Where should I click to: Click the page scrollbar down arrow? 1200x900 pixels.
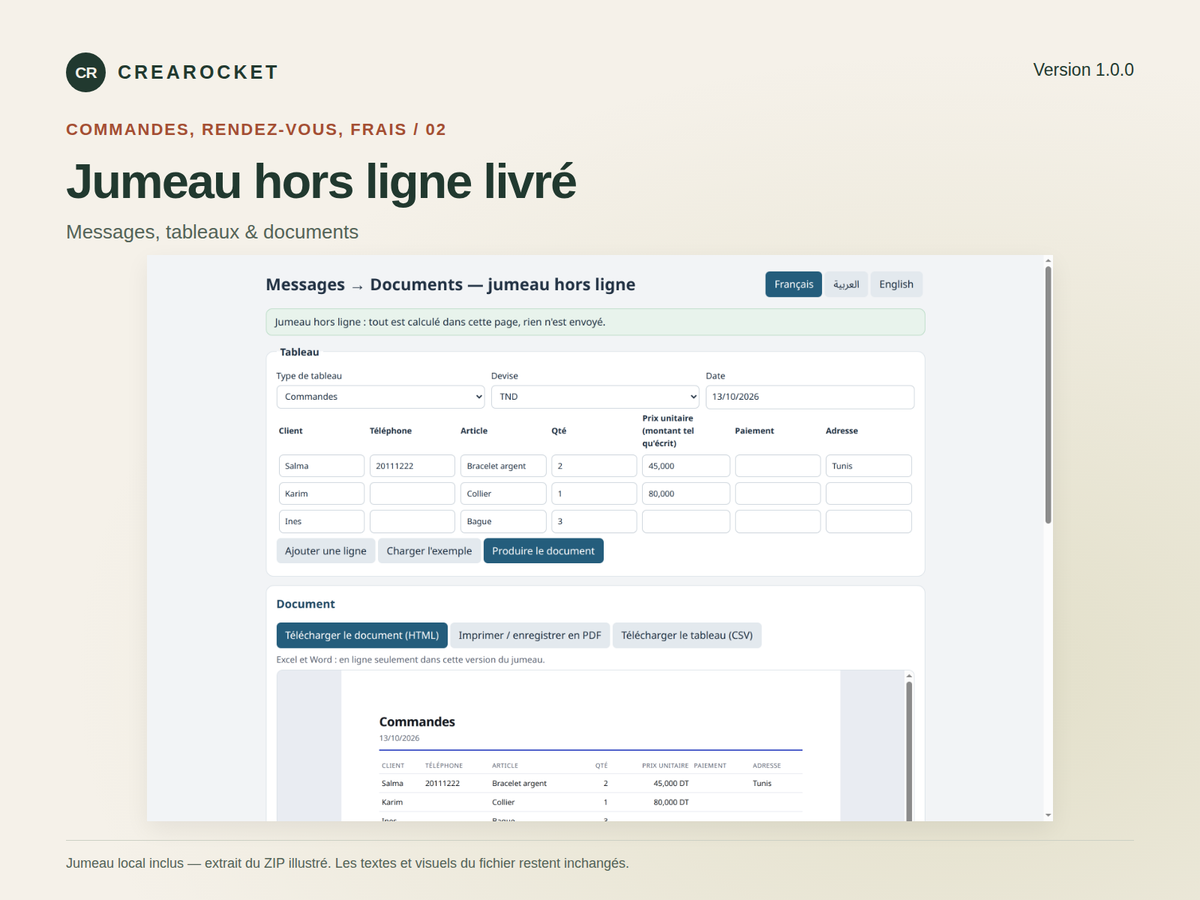tap(1048, 816)
